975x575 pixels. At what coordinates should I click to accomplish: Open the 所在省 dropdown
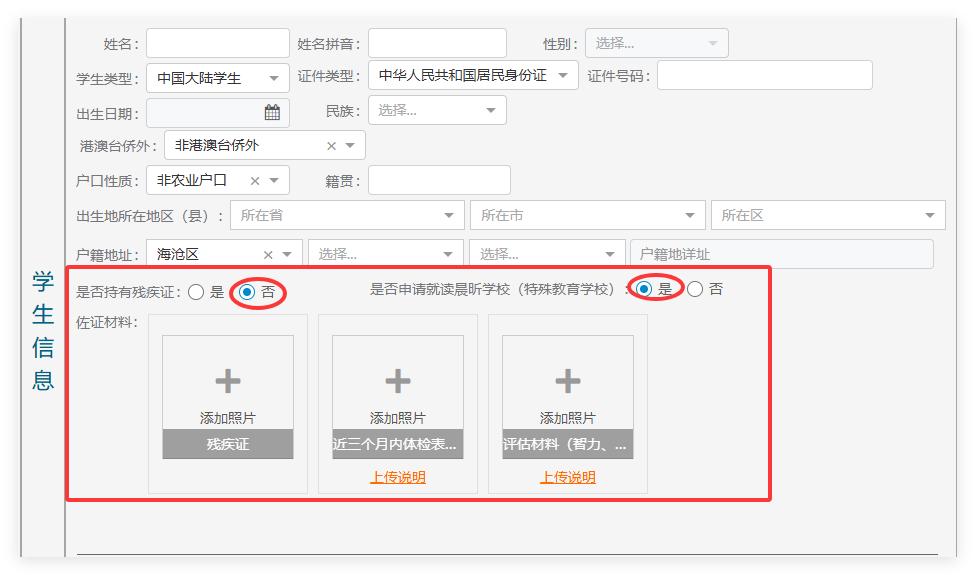(347, 215)
